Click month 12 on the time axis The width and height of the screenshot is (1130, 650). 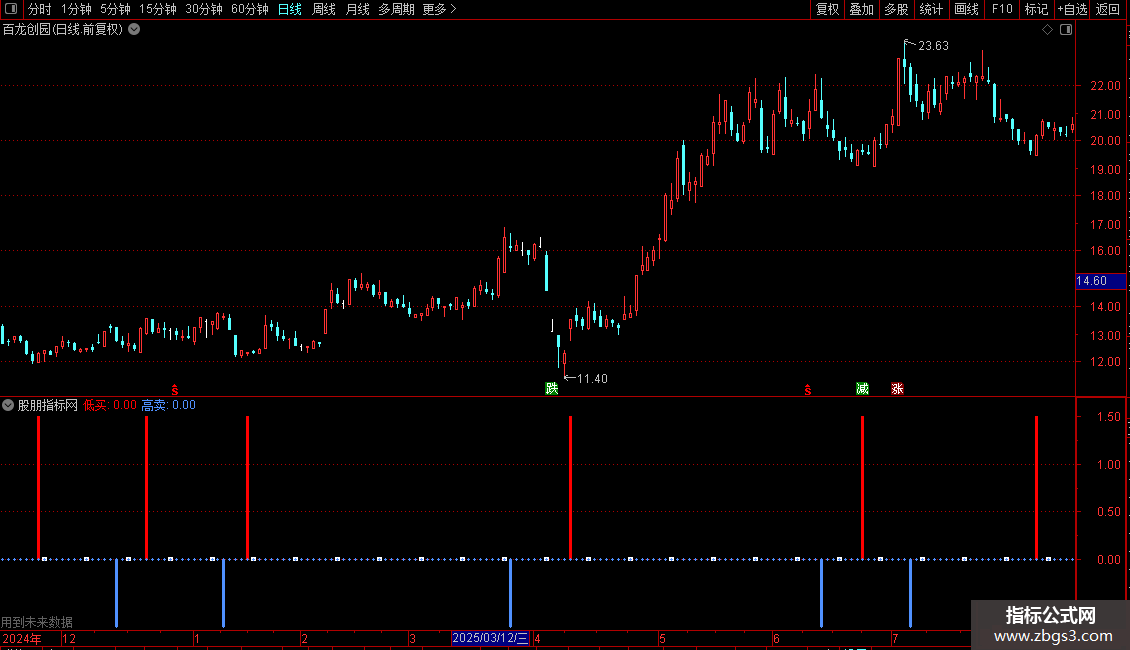coord(69,638)
